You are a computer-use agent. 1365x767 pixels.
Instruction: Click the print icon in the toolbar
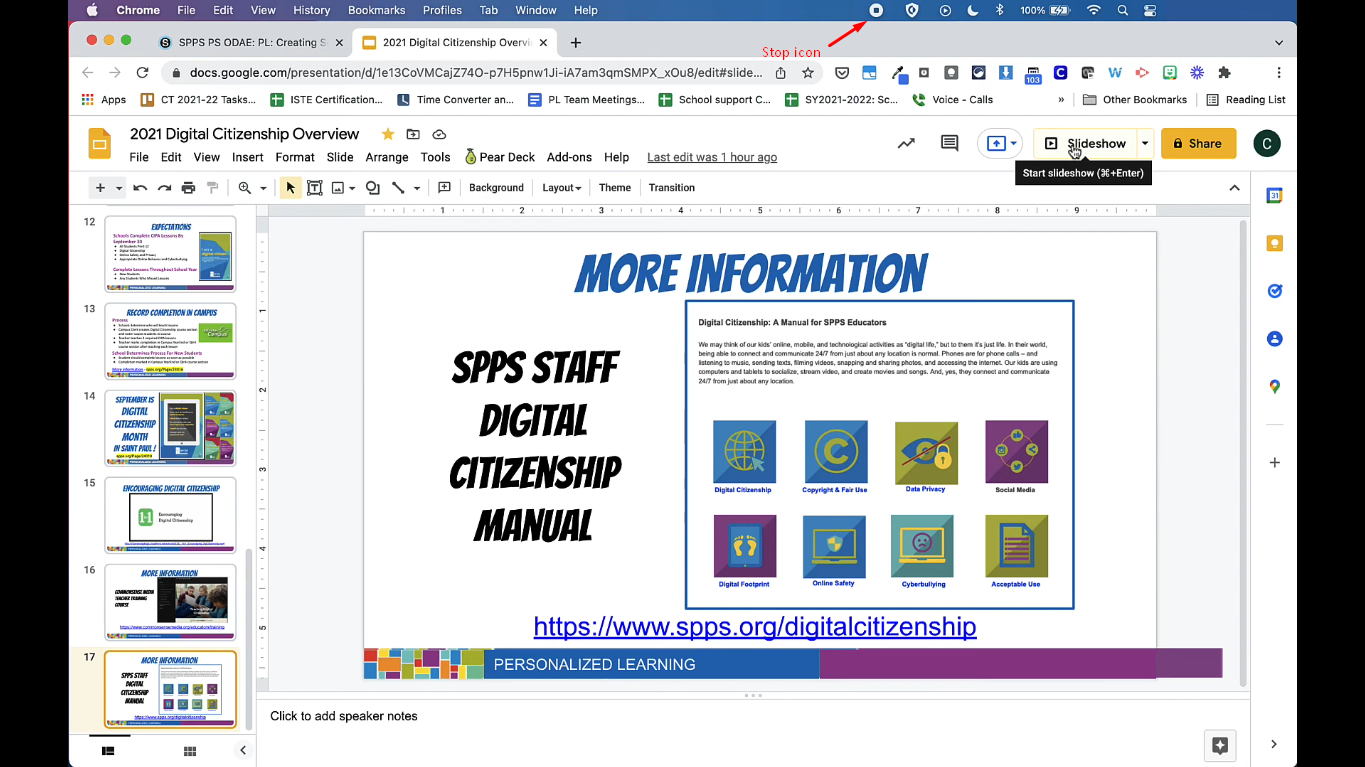click(188, 188)
